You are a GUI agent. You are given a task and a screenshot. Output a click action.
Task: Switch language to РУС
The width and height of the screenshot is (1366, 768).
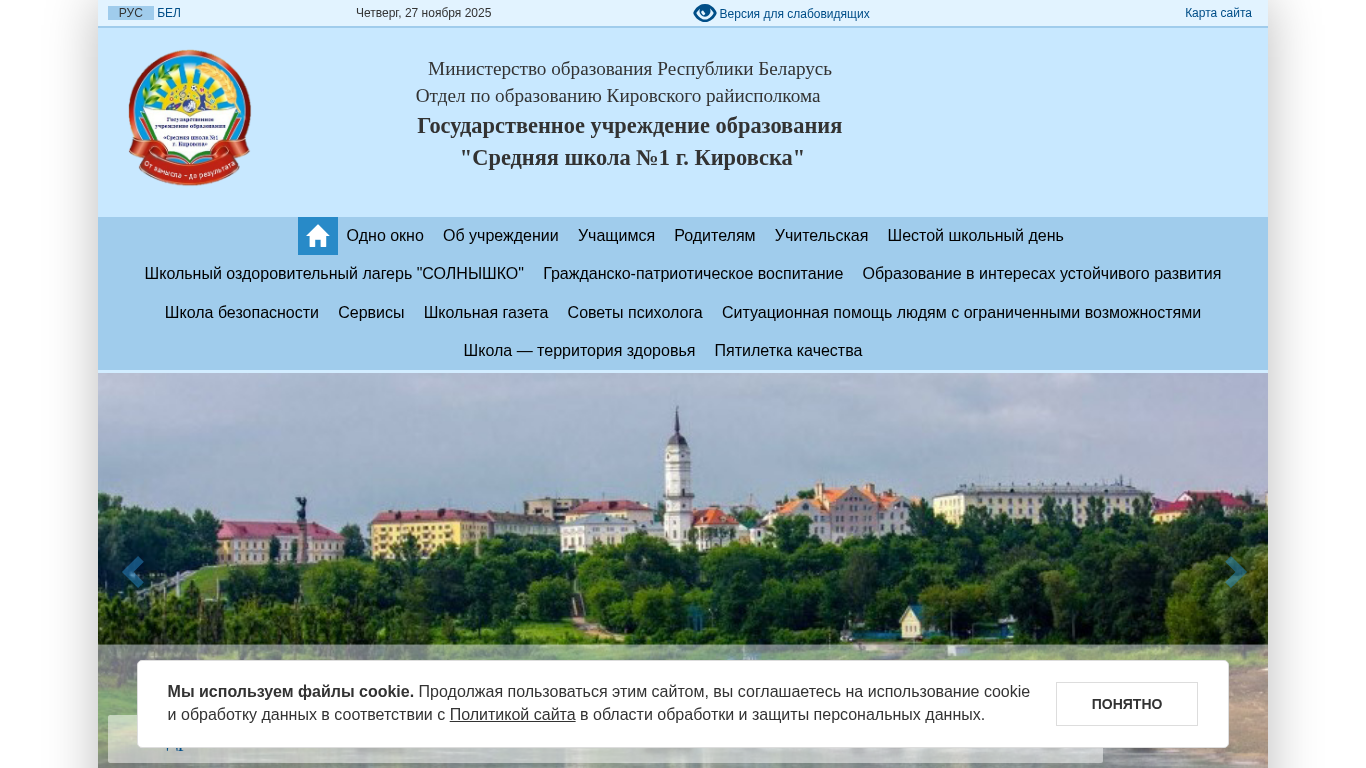tap(131, 13)
